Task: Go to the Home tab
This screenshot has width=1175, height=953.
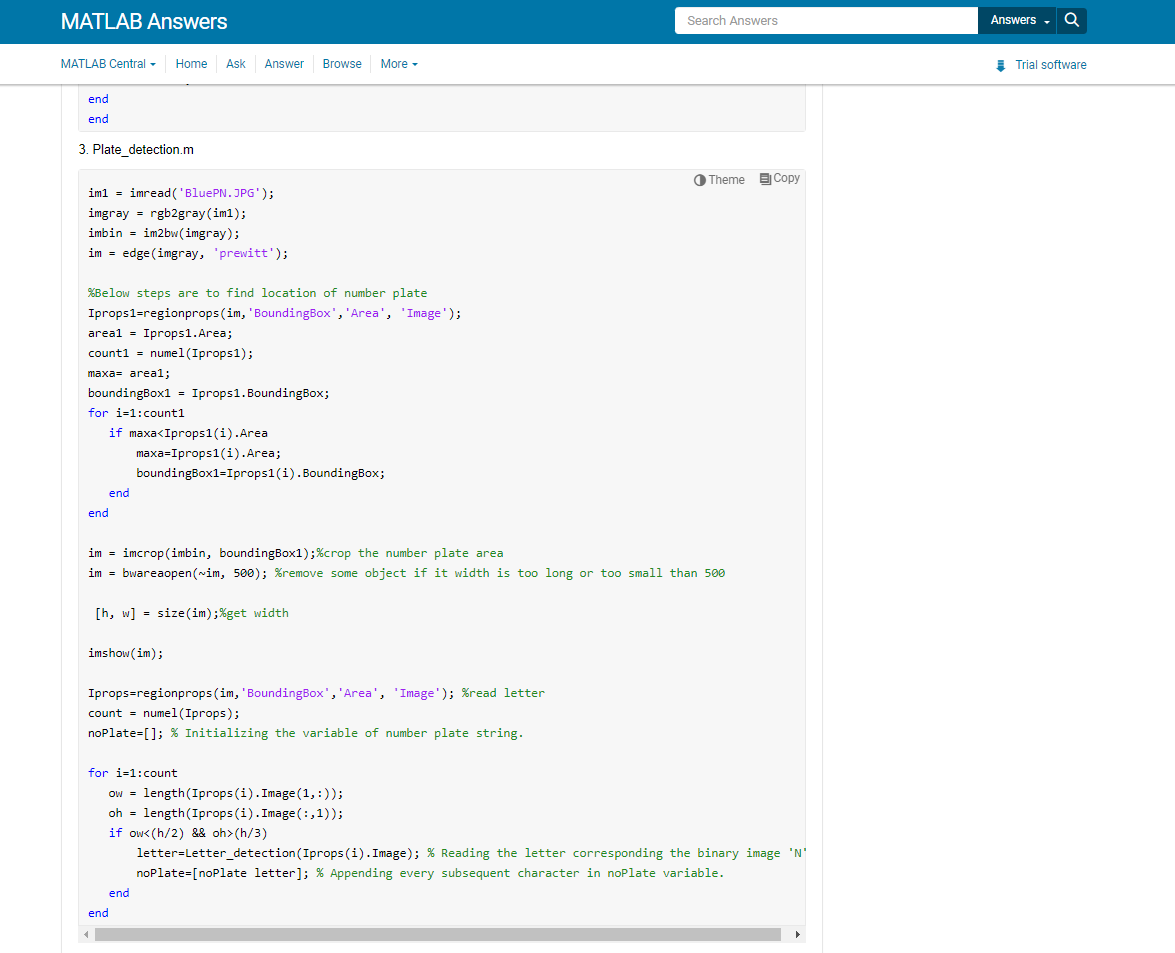Action: [x=191, y=64]
